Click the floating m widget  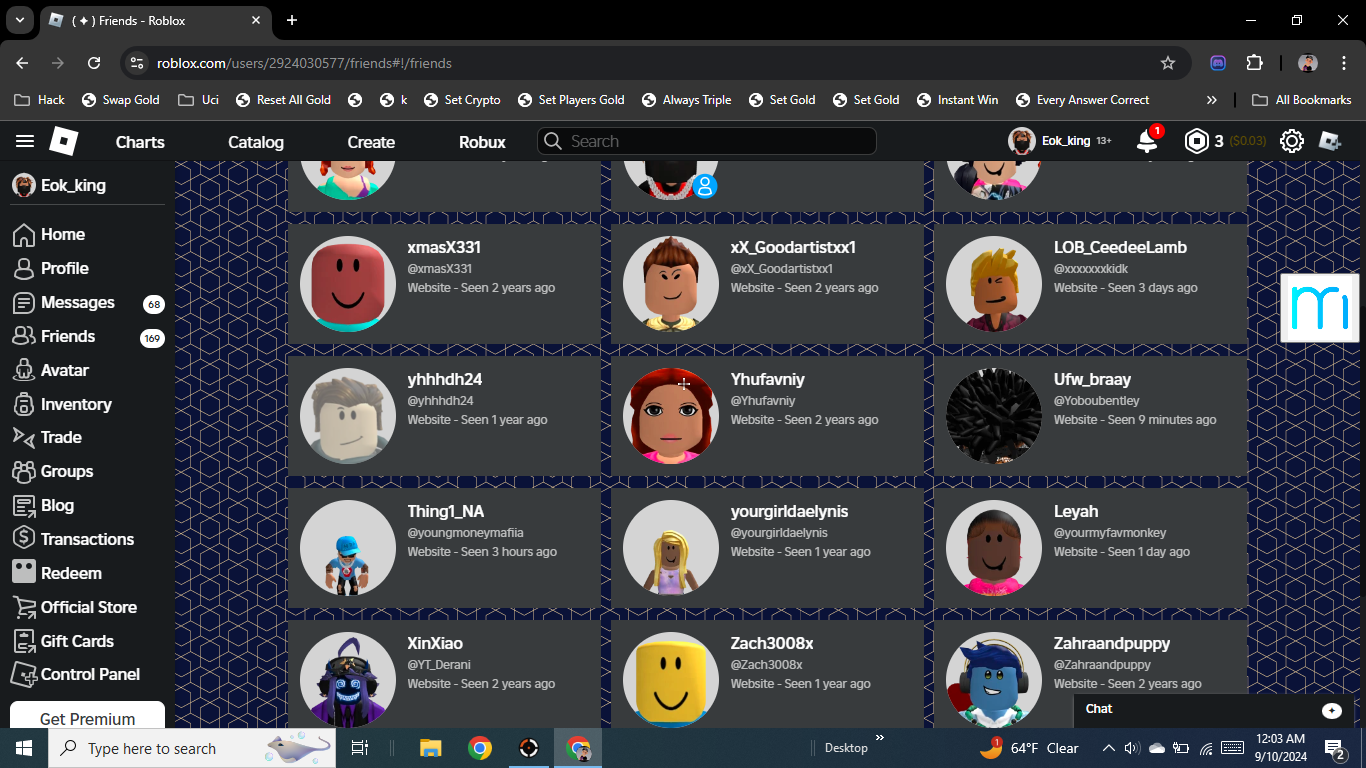1320,308
